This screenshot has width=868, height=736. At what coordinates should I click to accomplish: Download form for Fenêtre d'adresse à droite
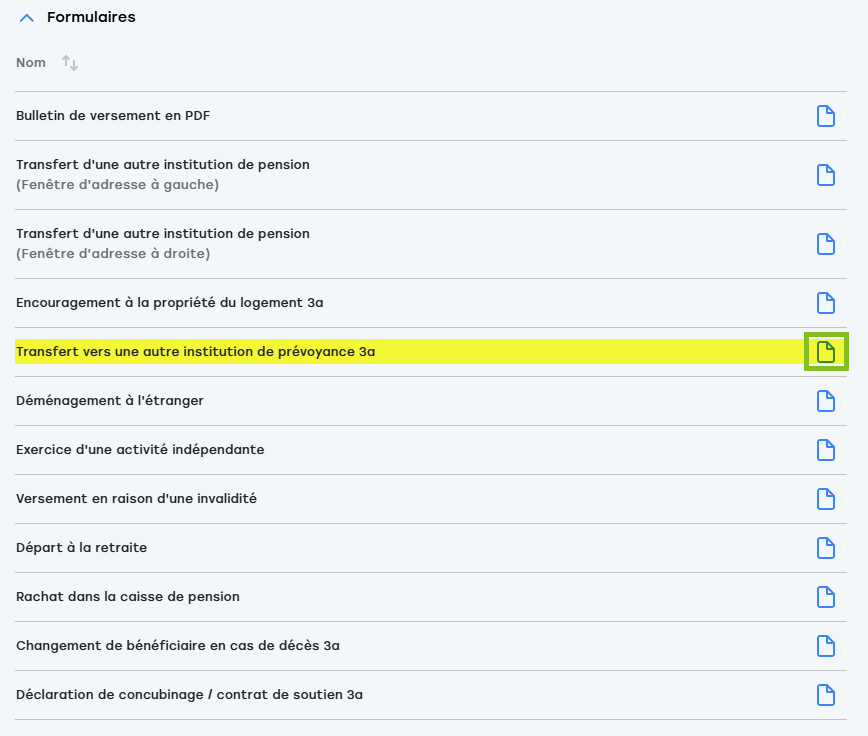click(826, 244)
